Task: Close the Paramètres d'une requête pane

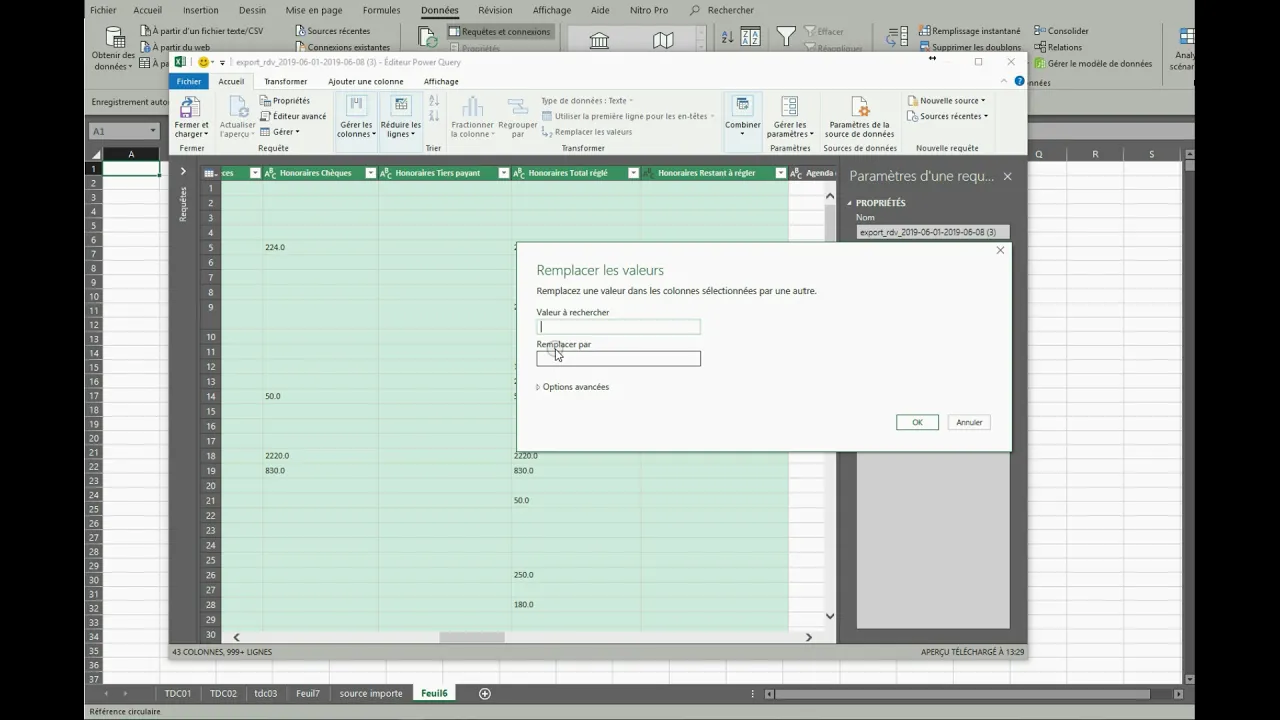Action: click(1007, 176)
